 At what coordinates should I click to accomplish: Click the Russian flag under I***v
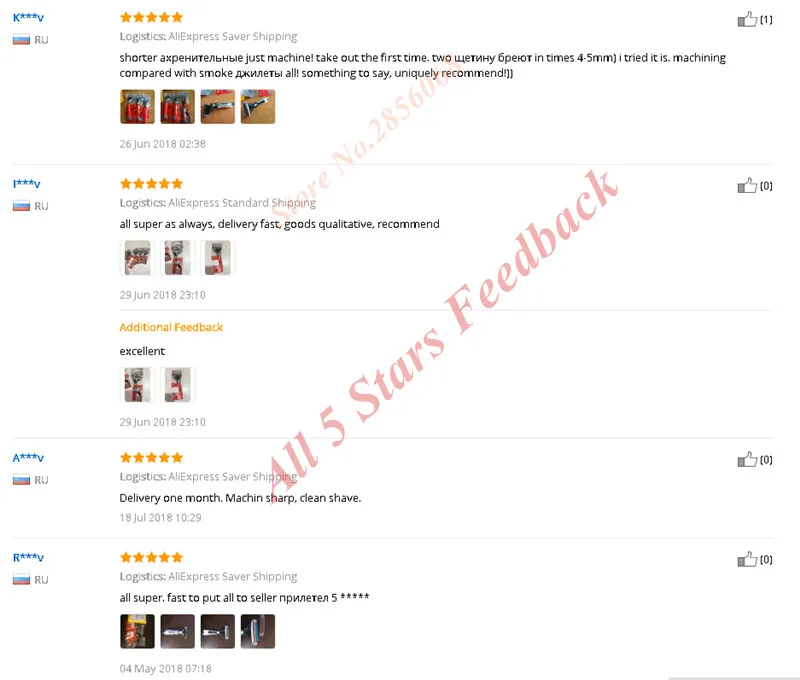21,206
